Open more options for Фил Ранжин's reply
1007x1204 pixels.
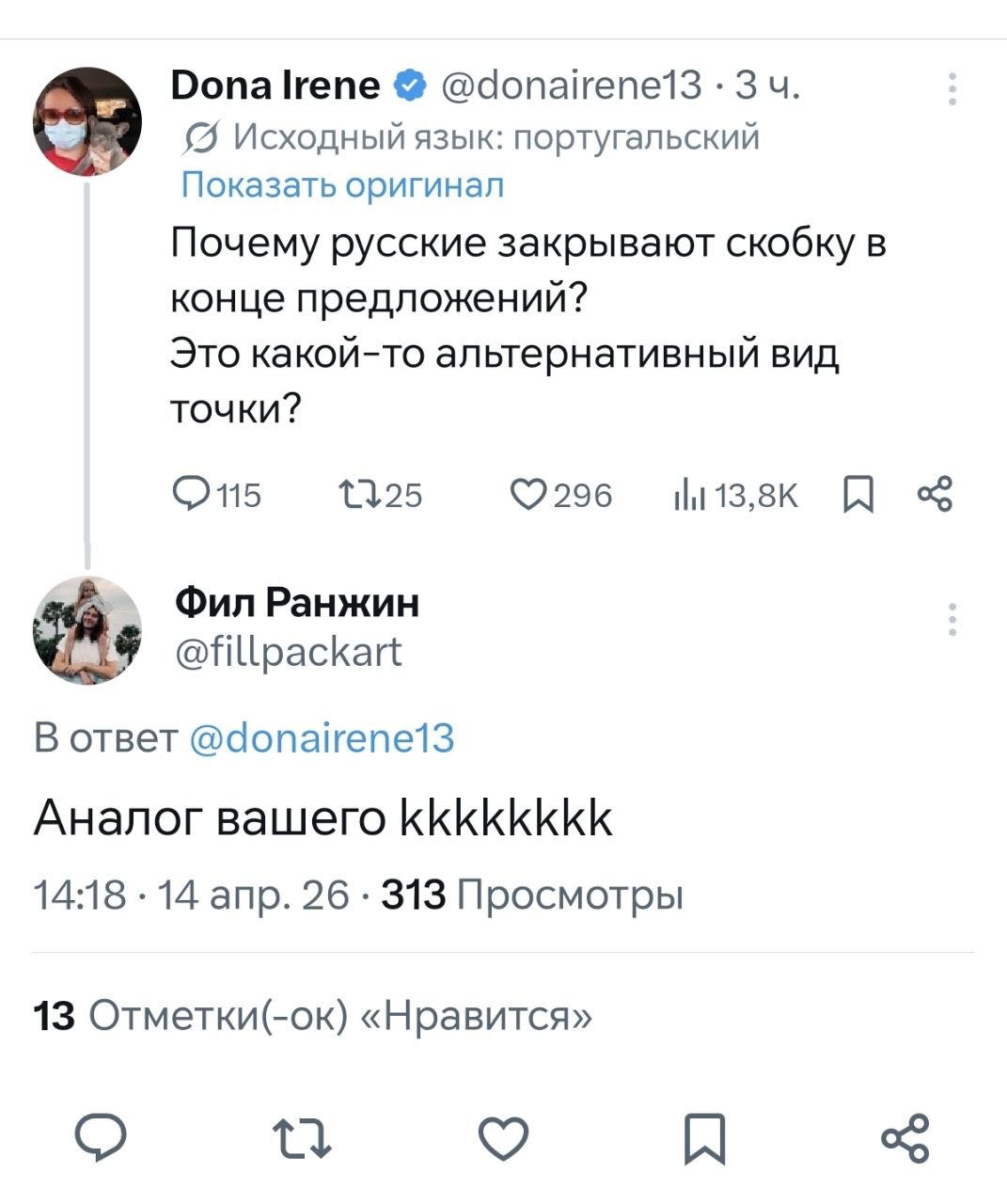(x=952, y=620)
